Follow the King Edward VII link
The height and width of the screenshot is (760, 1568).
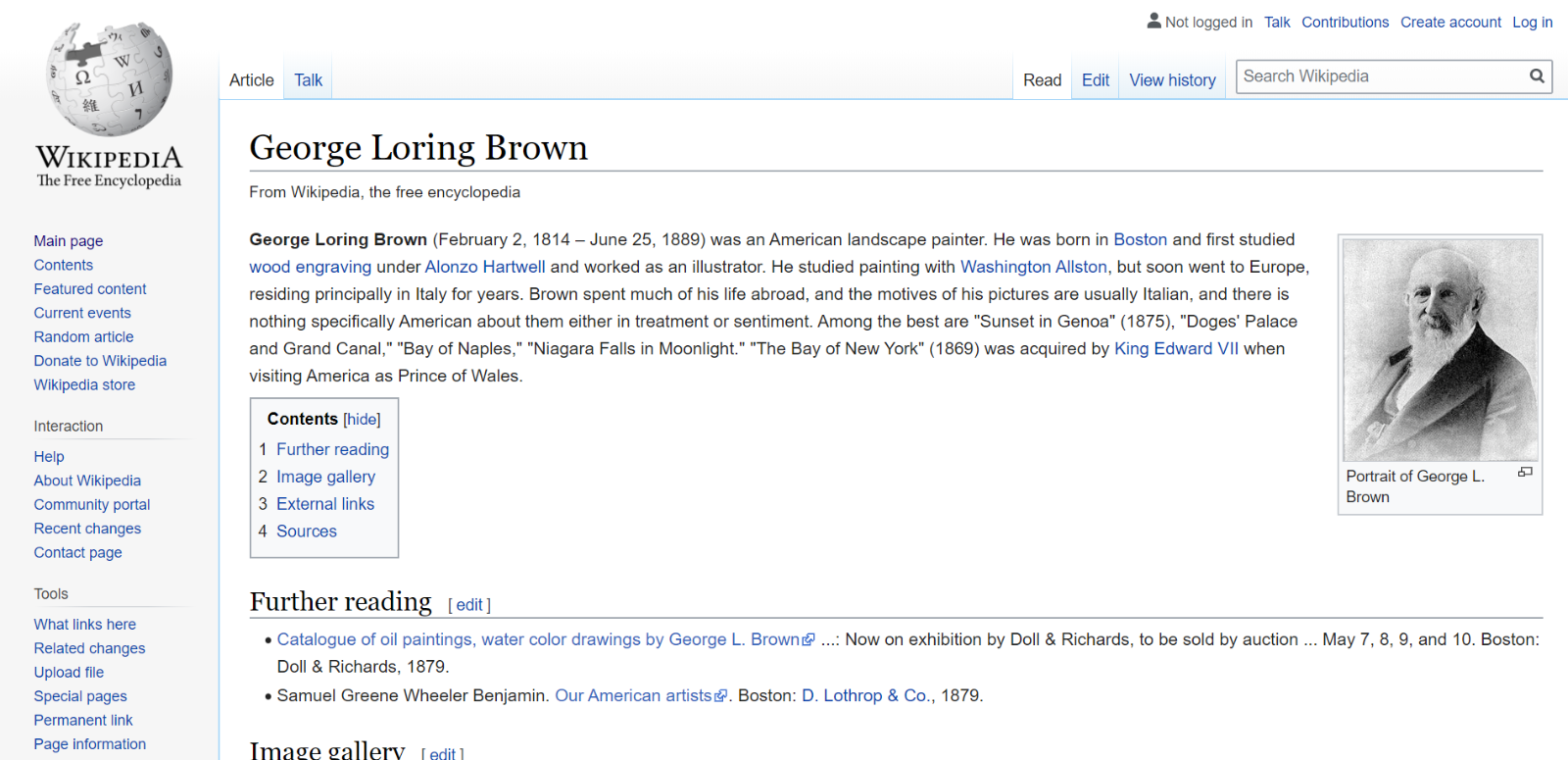[1176, 349]
